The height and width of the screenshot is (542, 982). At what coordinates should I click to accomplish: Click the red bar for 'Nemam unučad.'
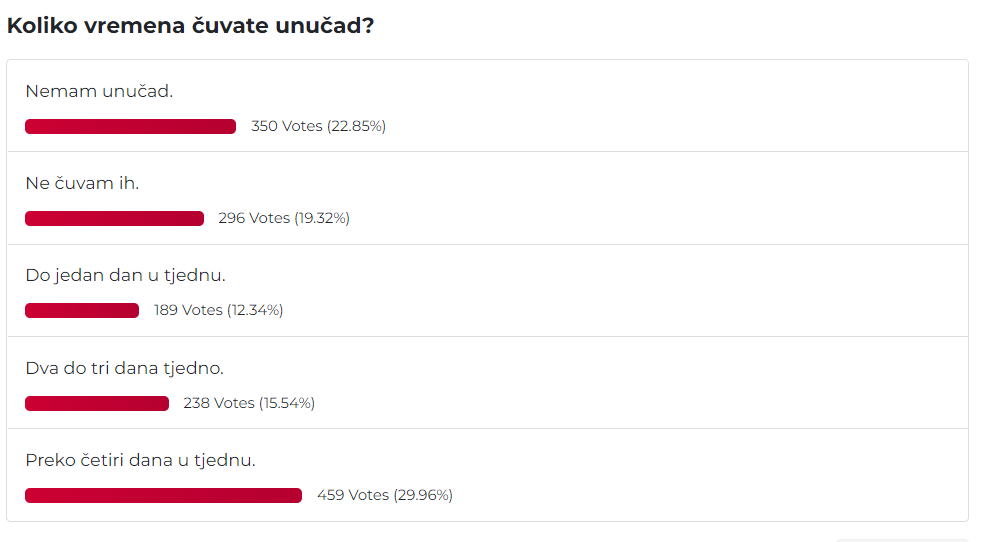pyautogui.click(x=130, y=127)
